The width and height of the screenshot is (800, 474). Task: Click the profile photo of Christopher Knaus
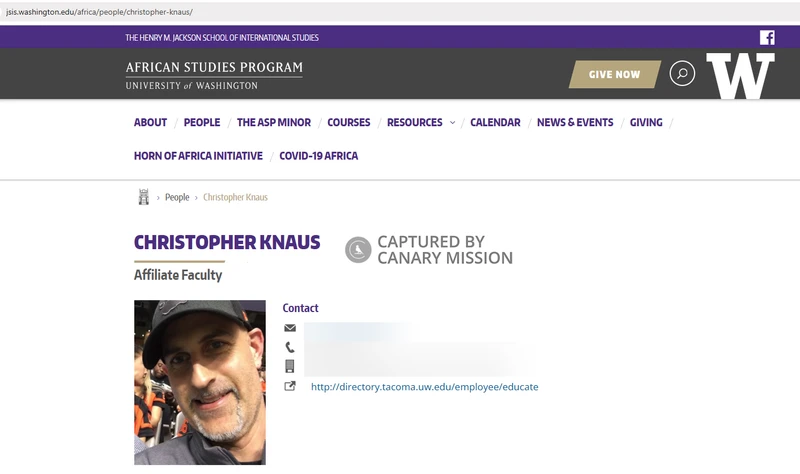pyautogui.click(x=199, y=382)
